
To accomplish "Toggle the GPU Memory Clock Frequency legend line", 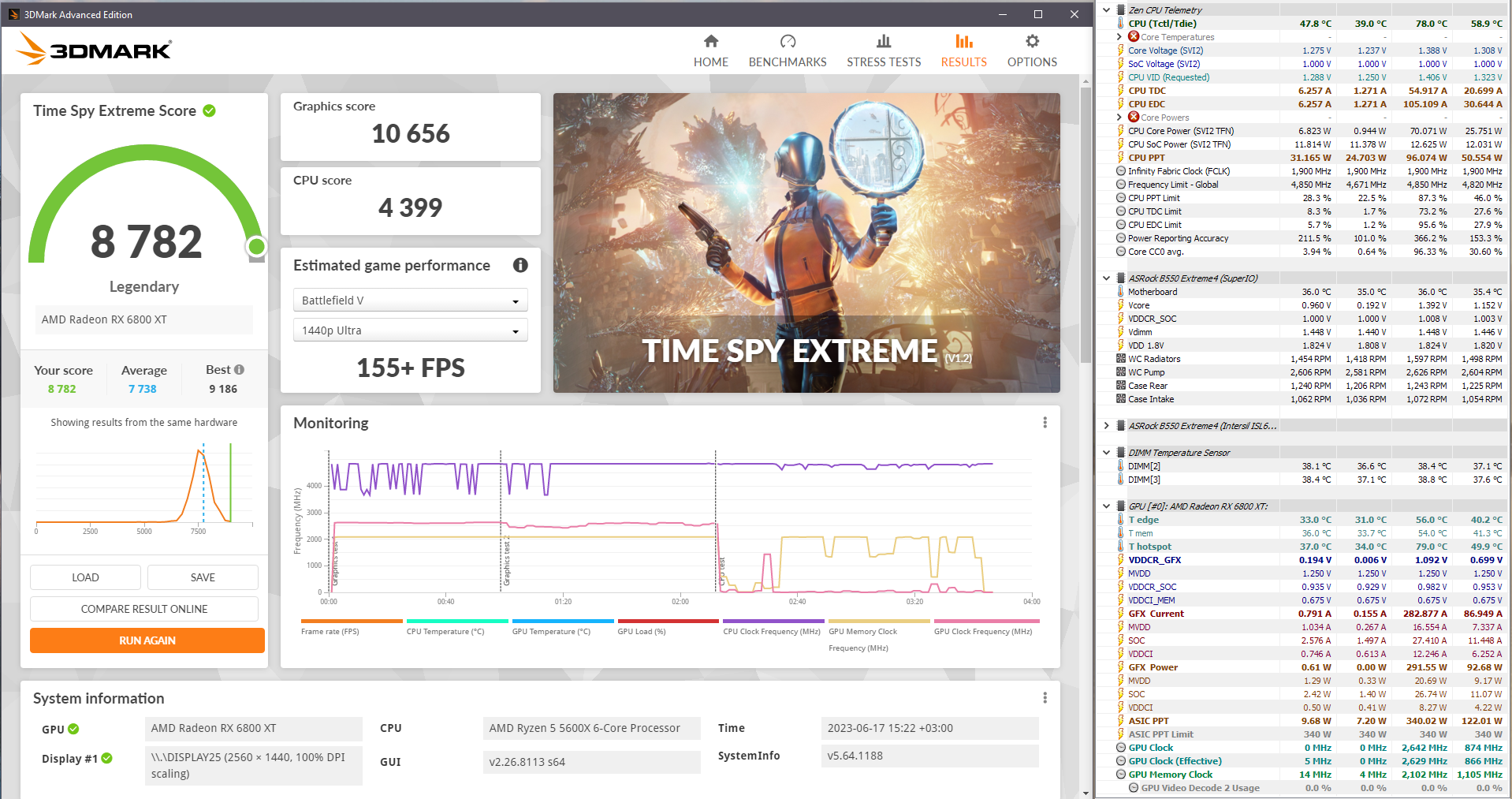I will coord(879,635).
